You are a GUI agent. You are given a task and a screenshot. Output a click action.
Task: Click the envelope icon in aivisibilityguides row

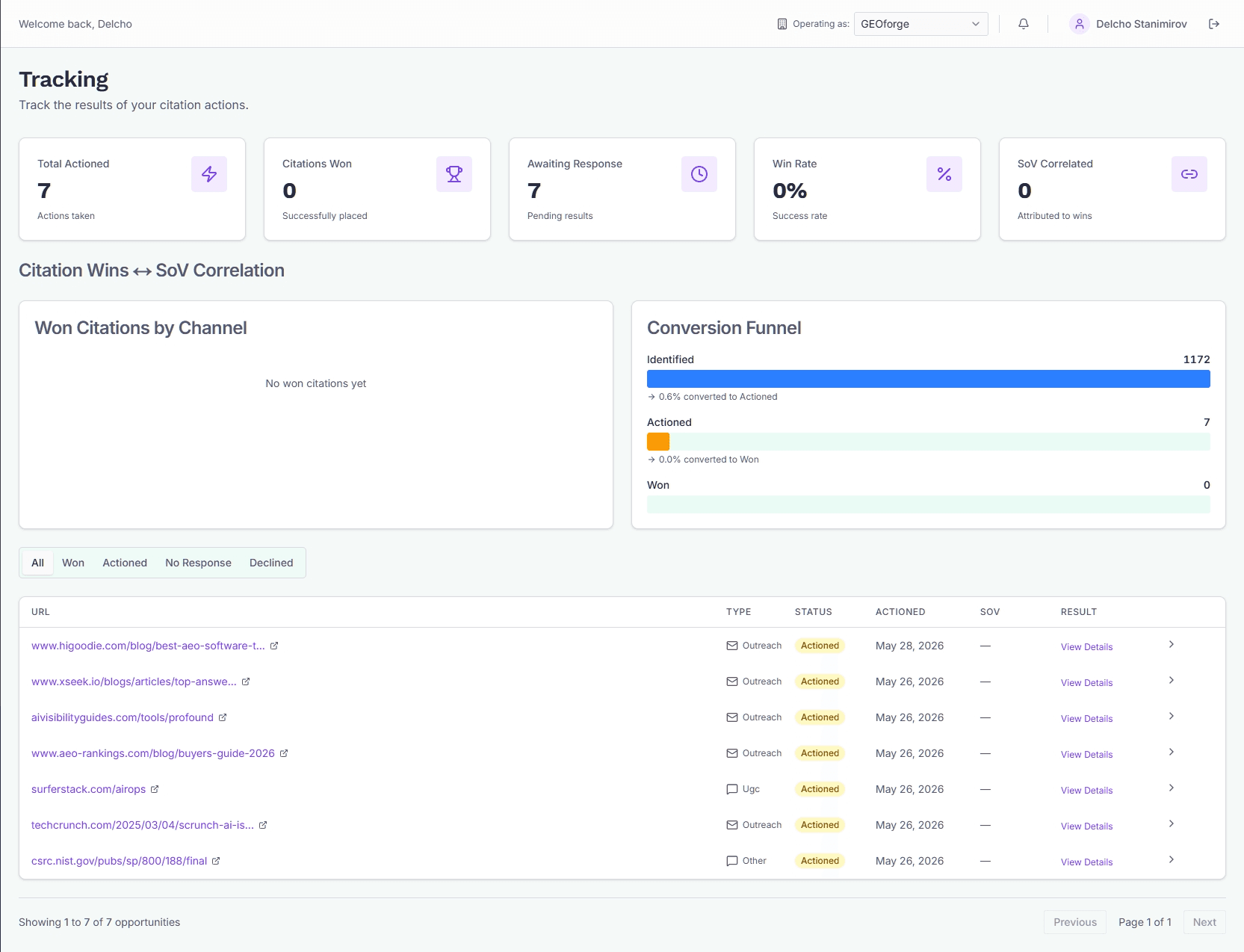tap(732, 717)
